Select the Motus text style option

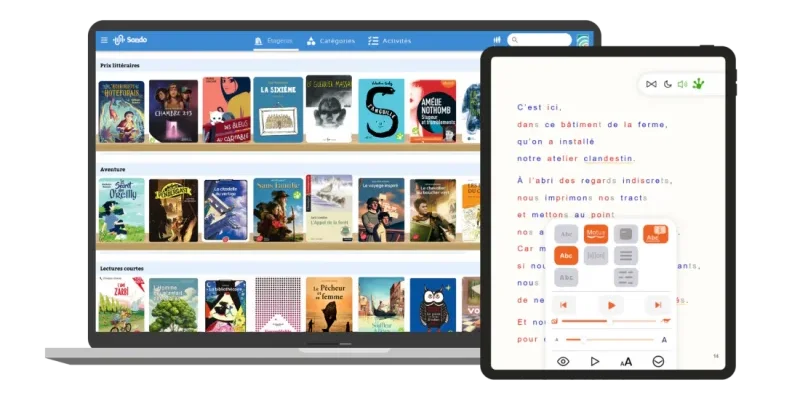tap(596, 234)
